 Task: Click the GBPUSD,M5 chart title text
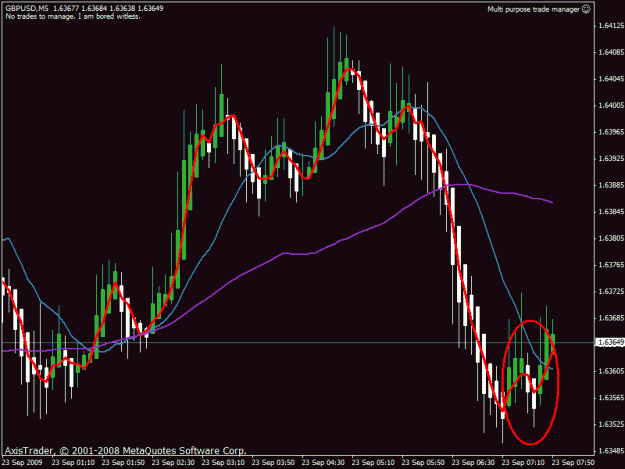pos(27,8)
